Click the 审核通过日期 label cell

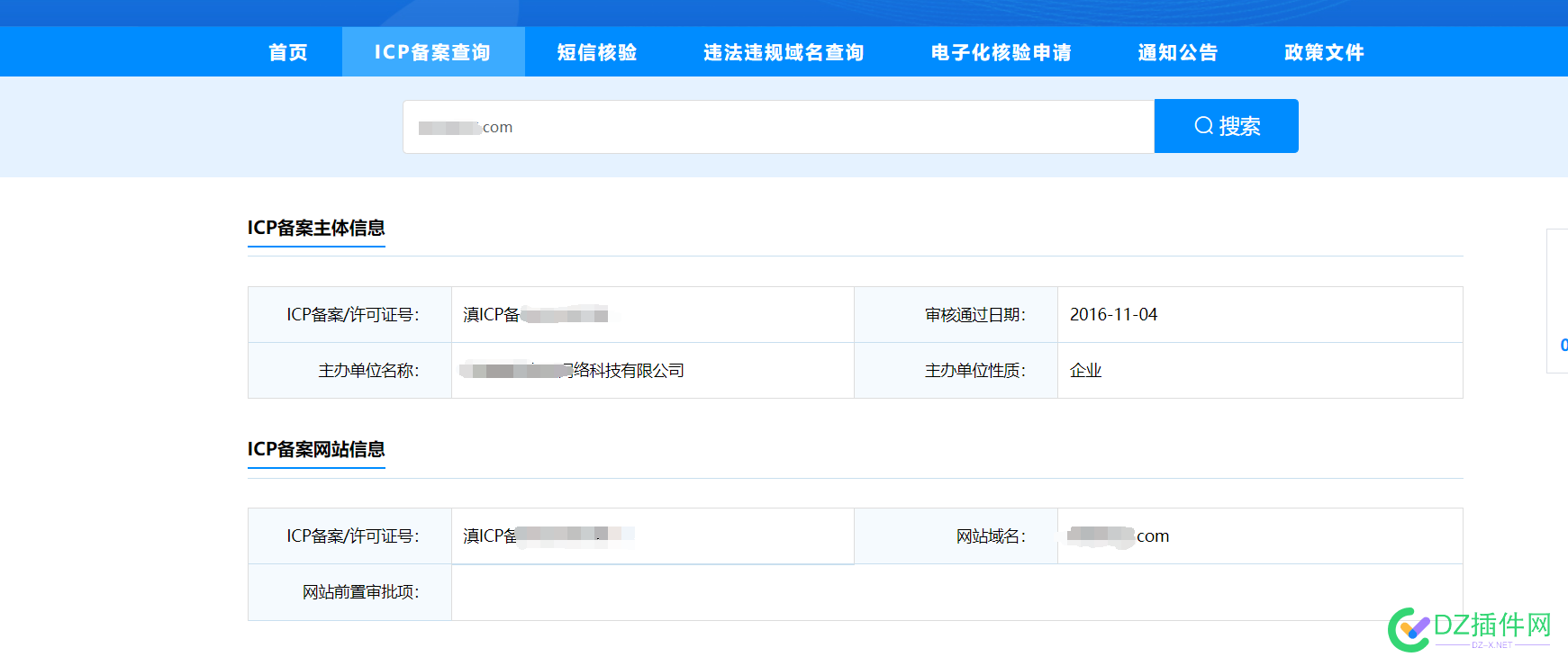pyautogui.click(x=956, y=314)
